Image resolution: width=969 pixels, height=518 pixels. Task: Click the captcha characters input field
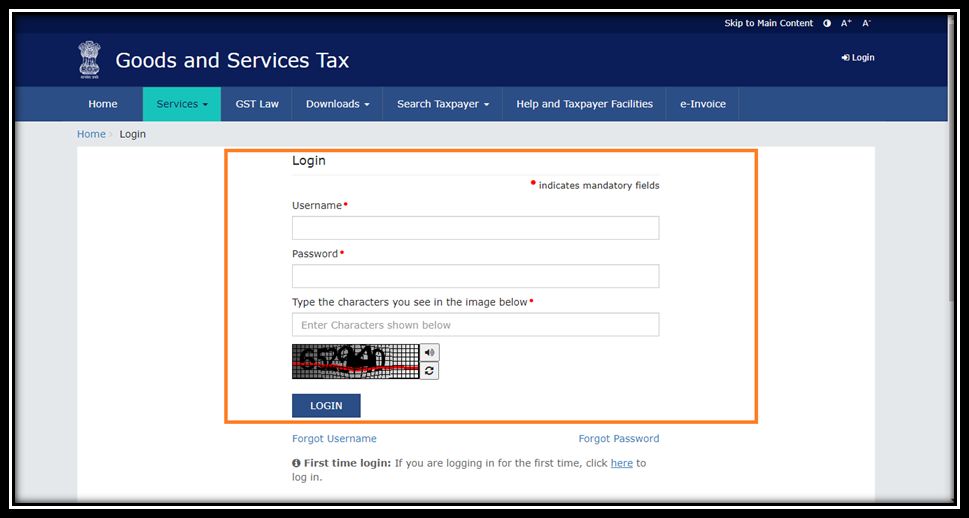pyautogui.click(x=475, y=325)
